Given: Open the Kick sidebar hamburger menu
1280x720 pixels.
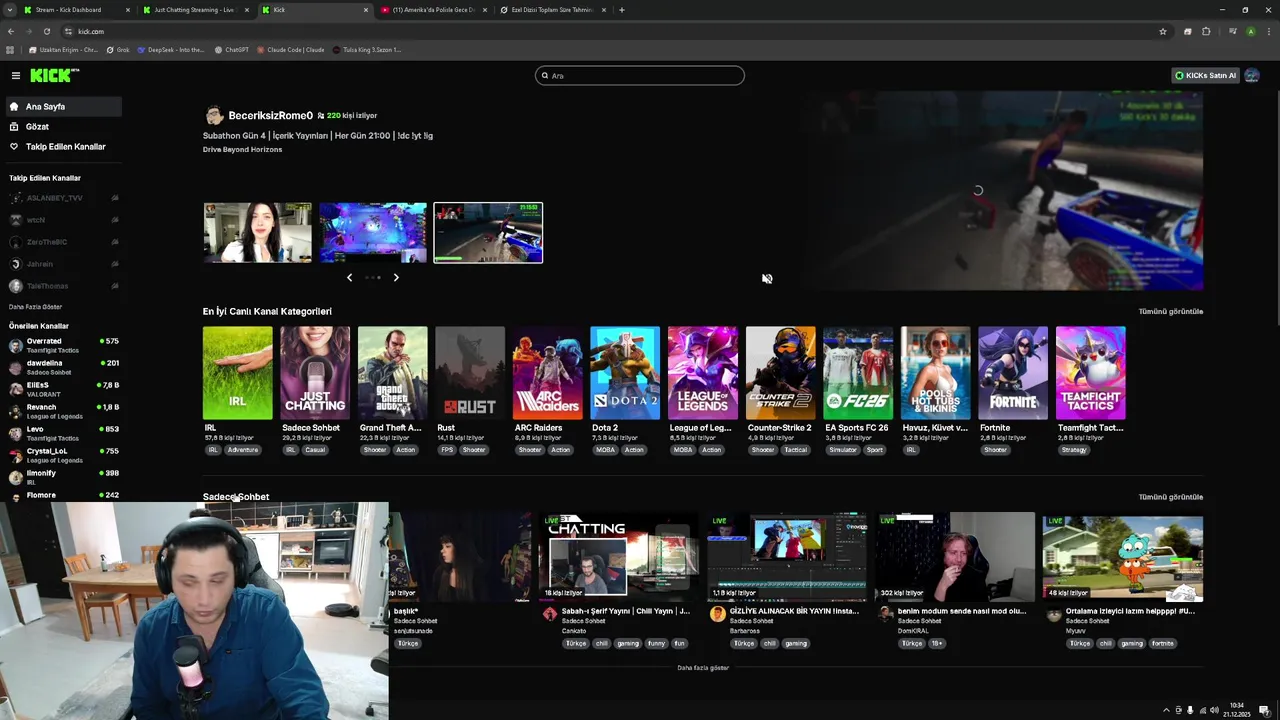Looking at the screenshot, I should (x=16, y=75).
